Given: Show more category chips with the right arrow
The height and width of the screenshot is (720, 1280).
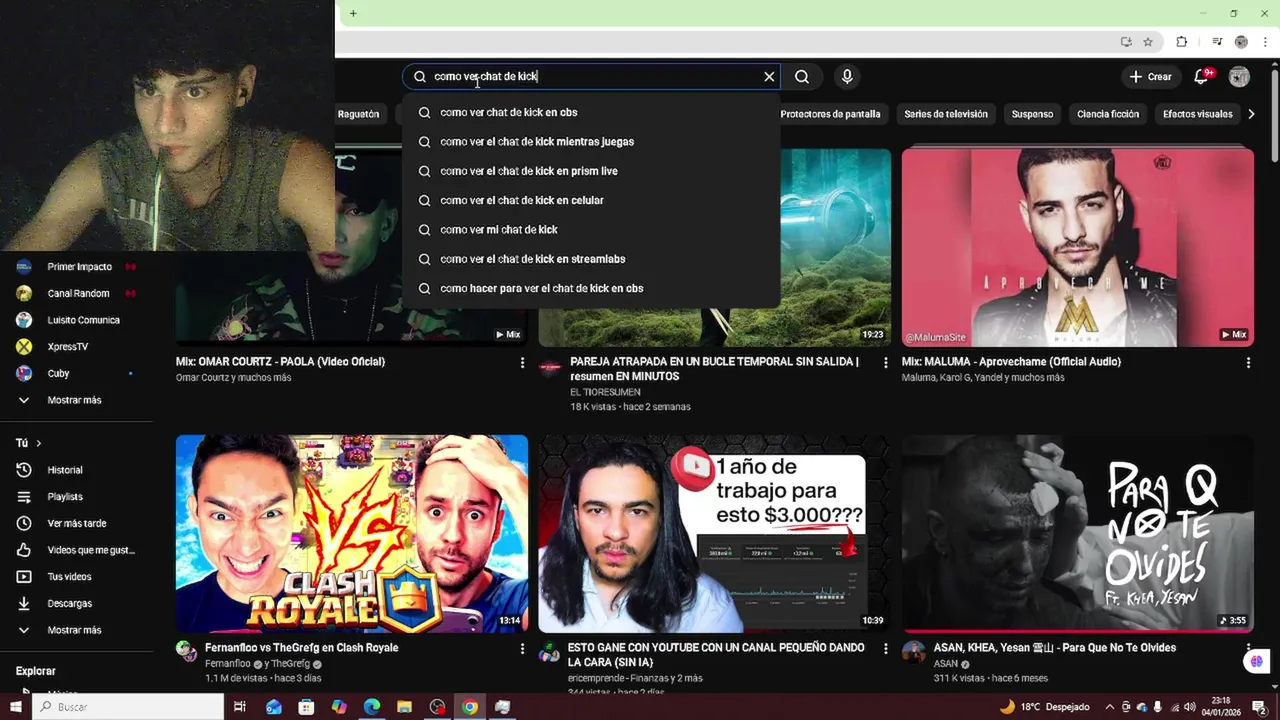Looking at the screenshot, I should tap(1251, 114).
